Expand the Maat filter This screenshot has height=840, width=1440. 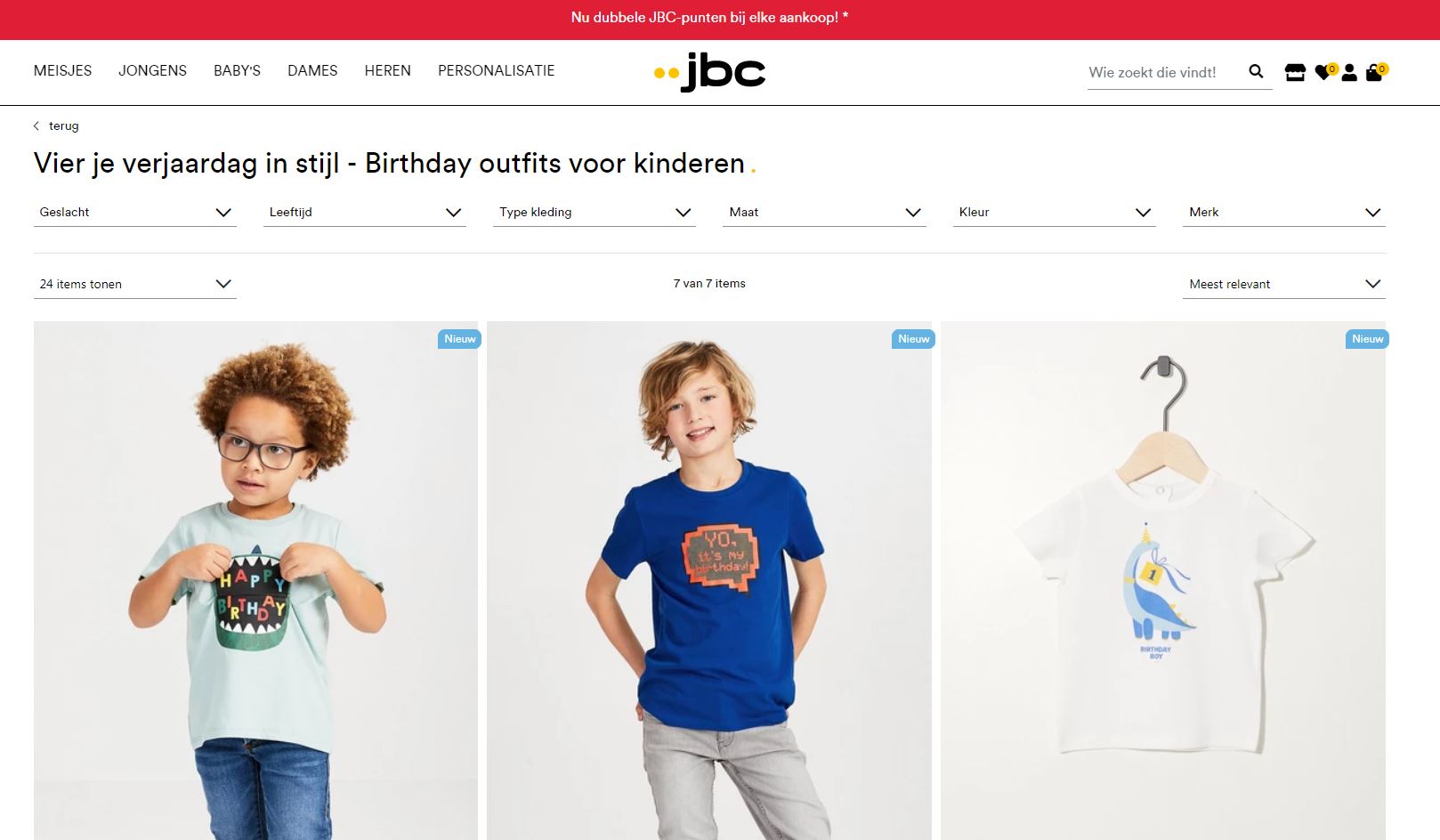(x=824, y=212)
